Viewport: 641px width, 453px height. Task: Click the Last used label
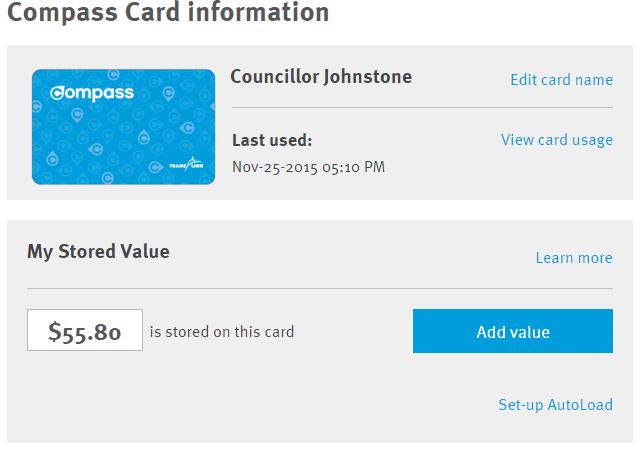tap(272, 140)
